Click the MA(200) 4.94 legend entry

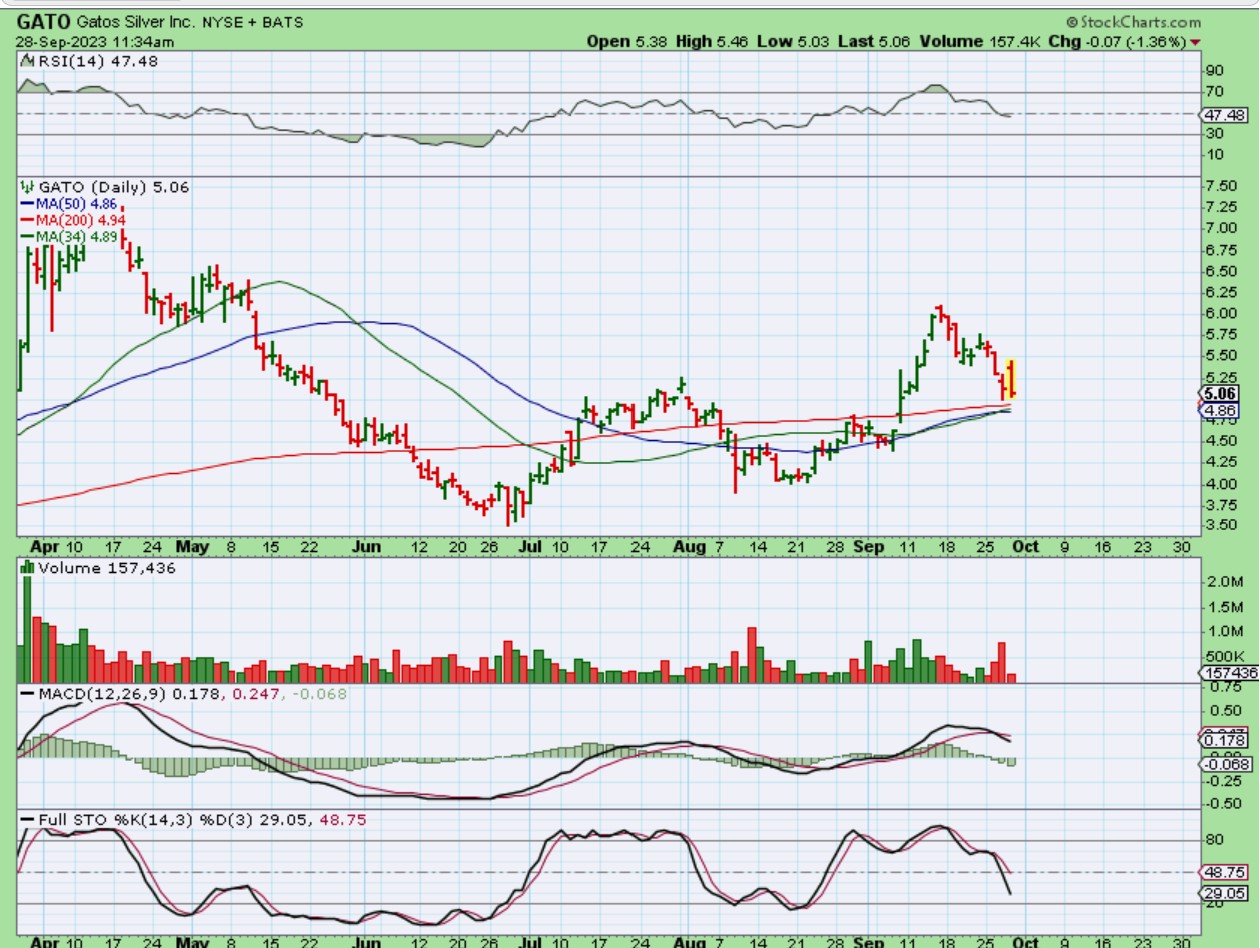point(75,219)
